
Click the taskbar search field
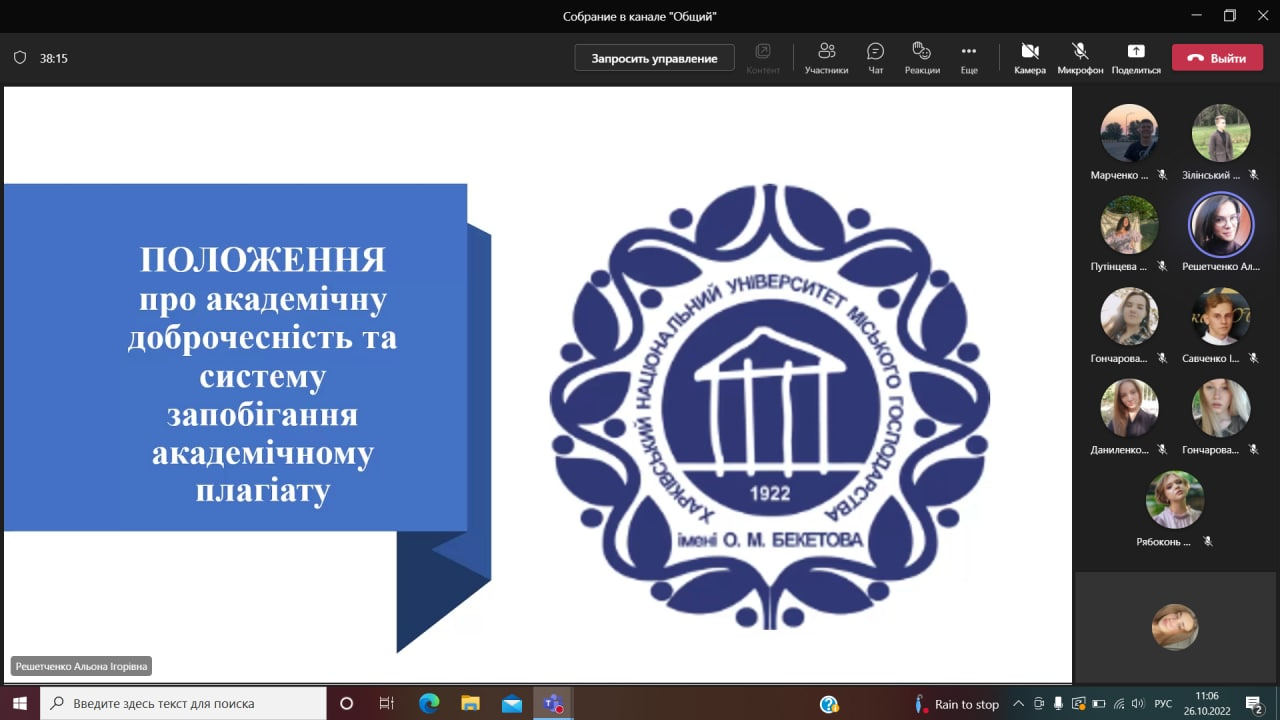[x=183, y=703]
